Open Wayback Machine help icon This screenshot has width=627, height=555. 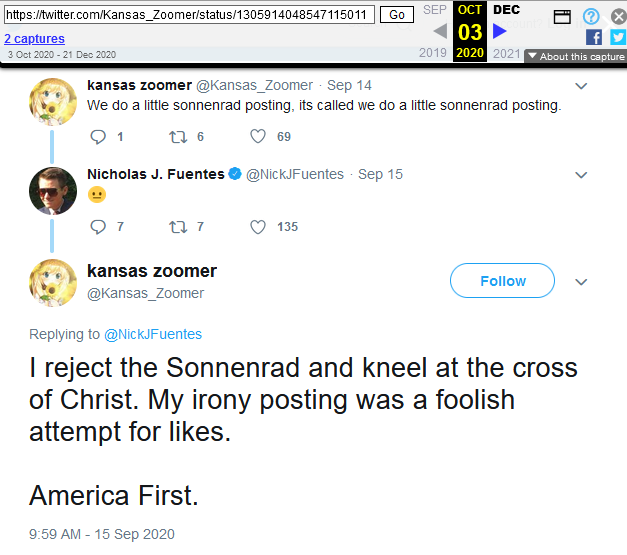pos(591,16)
